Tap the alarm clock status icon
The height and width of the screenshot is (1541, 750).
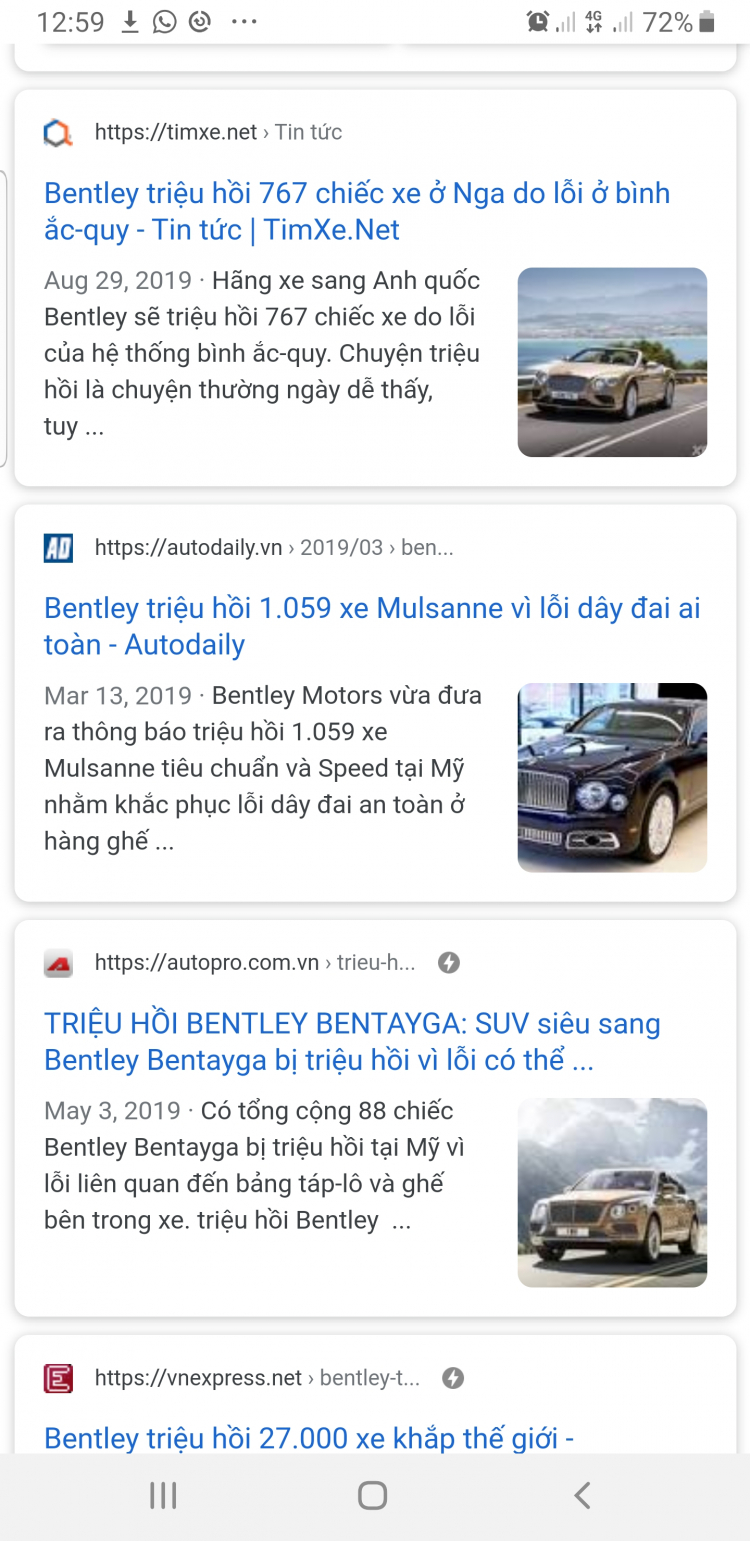tap(538, 22)
